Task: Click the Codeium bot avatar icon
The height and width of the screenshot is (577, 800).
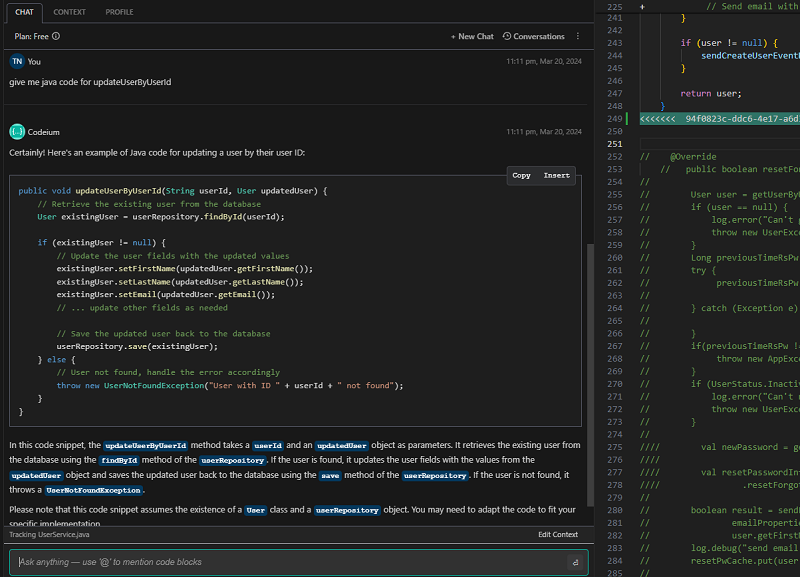Action: [x=17, y=131]
